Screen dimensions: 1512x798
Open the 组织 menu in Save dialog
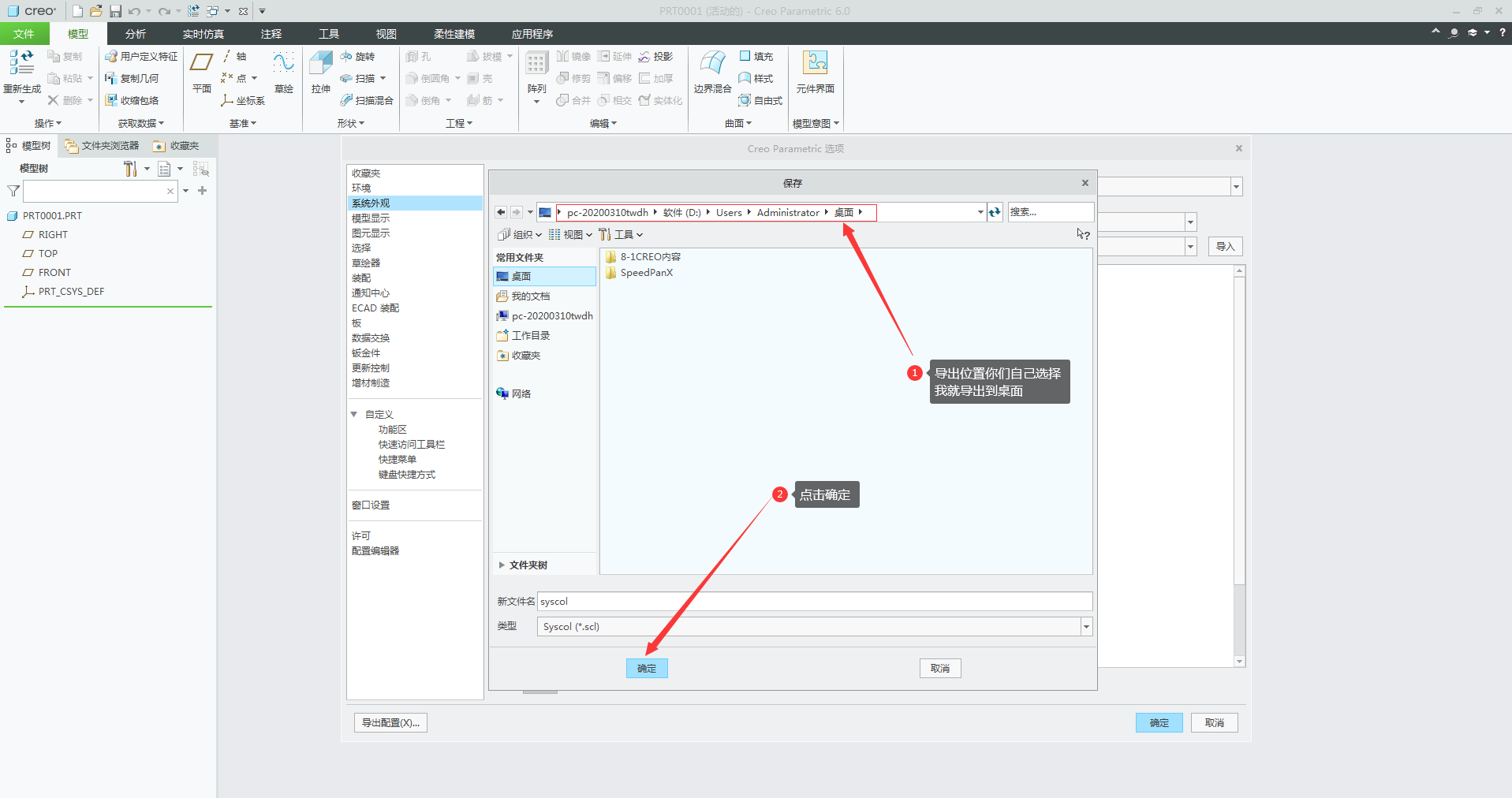tap(520, 234)
